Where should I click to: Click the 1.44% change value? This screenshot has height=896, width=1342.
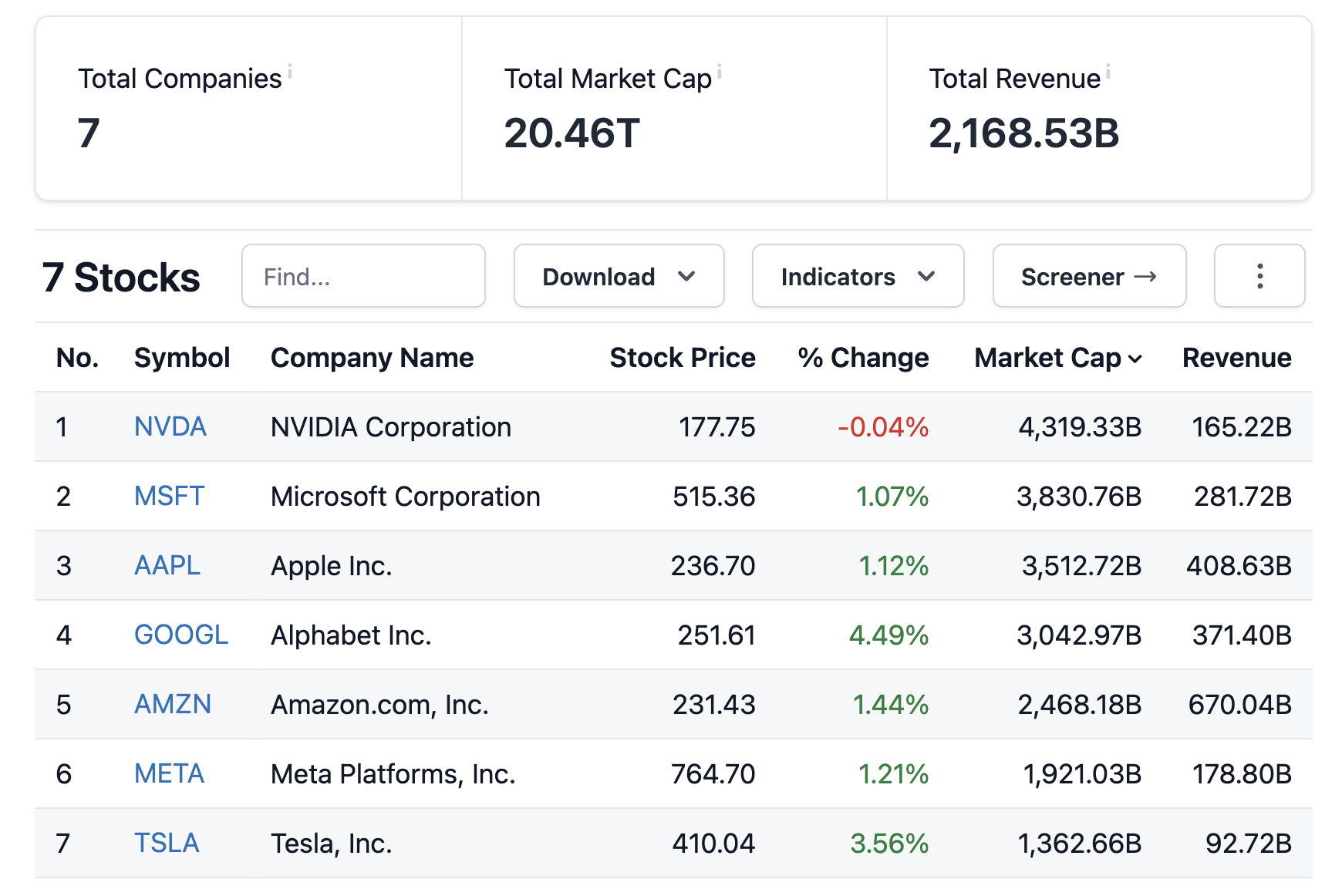[x=891, y=704]
